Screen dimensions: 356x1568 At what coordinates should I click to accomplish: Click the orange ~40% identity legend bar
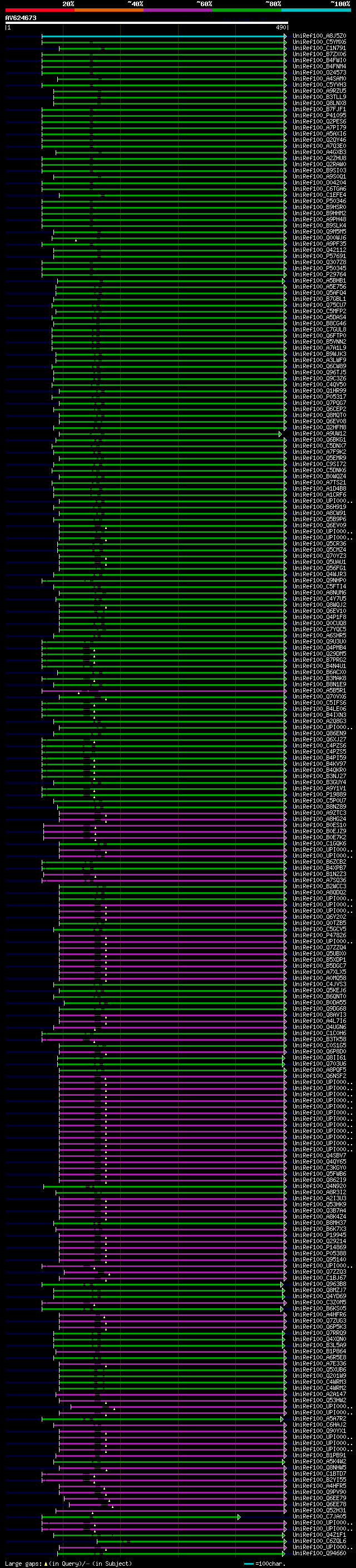point(108,10)
